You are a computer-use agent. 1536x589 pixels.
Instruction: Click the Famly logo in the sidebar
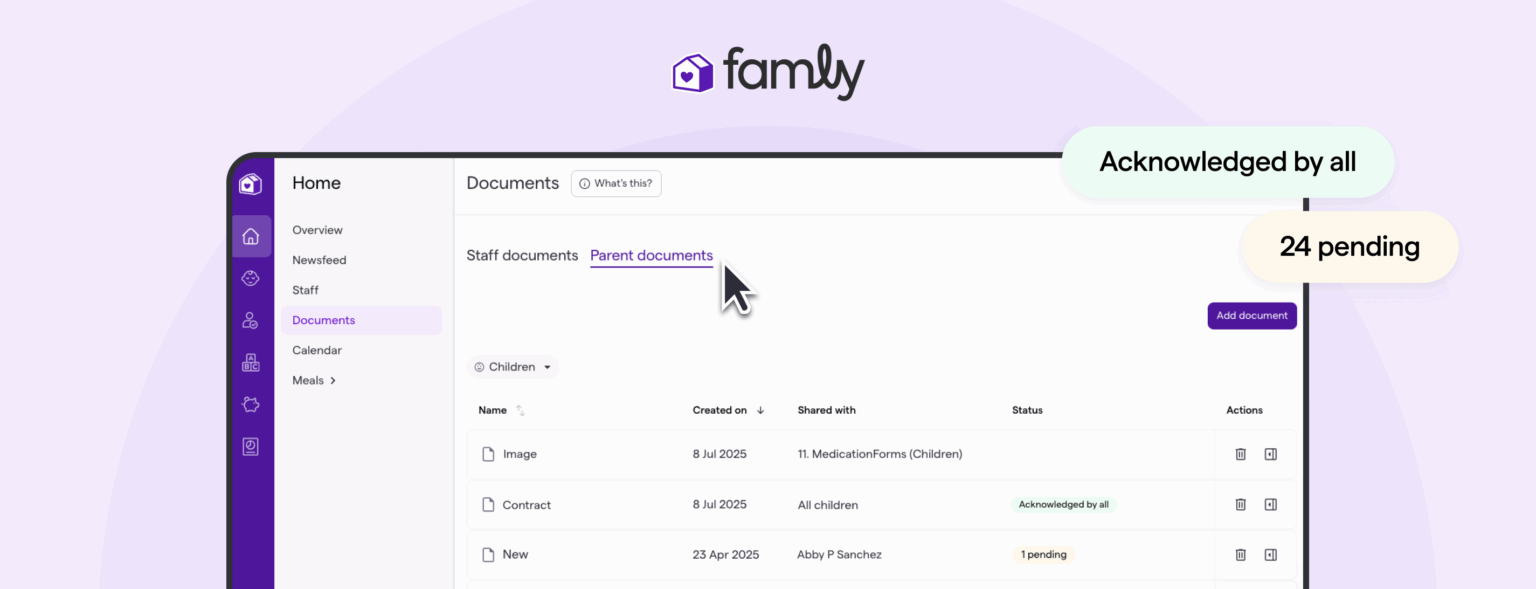tap(250, 184)
